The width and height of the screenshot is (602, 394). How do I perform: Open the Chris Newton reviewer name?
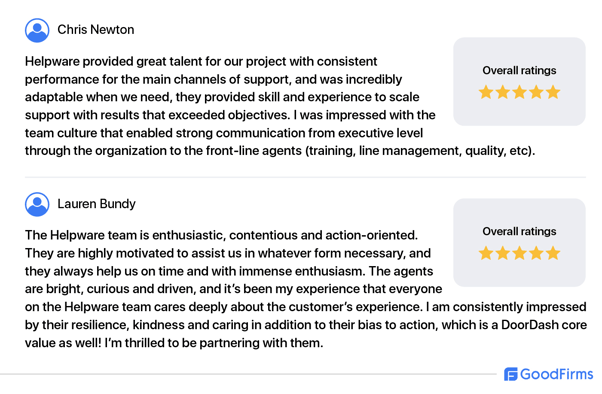(x=96, y=30)
